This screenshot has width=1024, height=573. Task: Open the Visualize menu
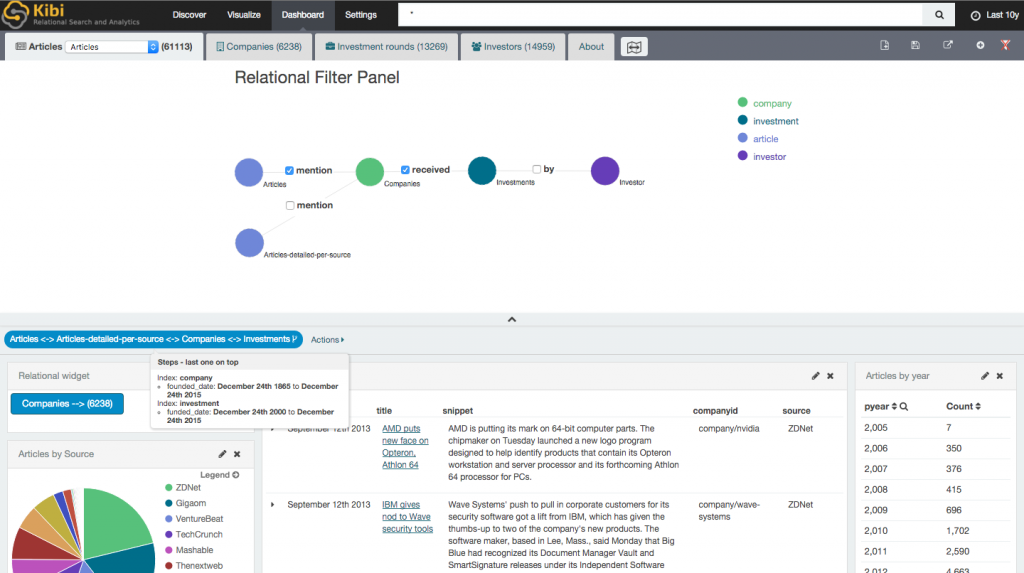pos(244,14)
